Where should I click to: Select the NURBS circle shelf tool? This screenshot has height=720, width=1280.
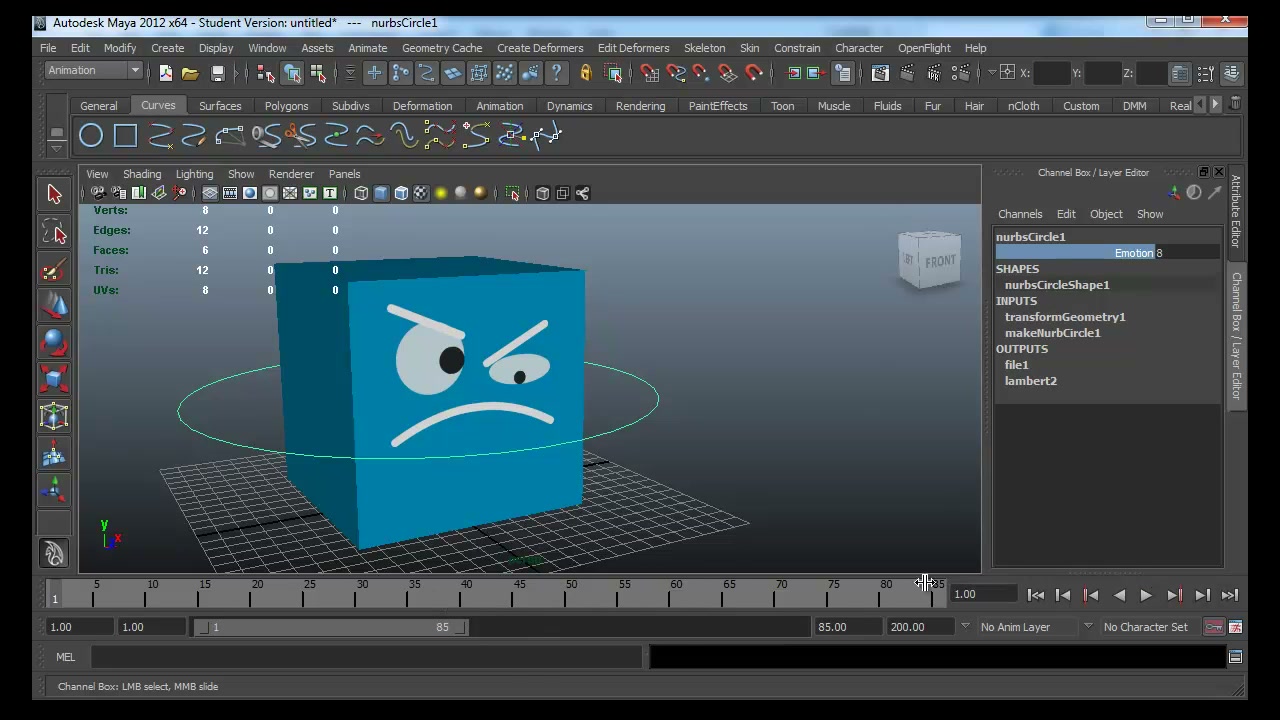pyautogui.click(x=91, y=135)
